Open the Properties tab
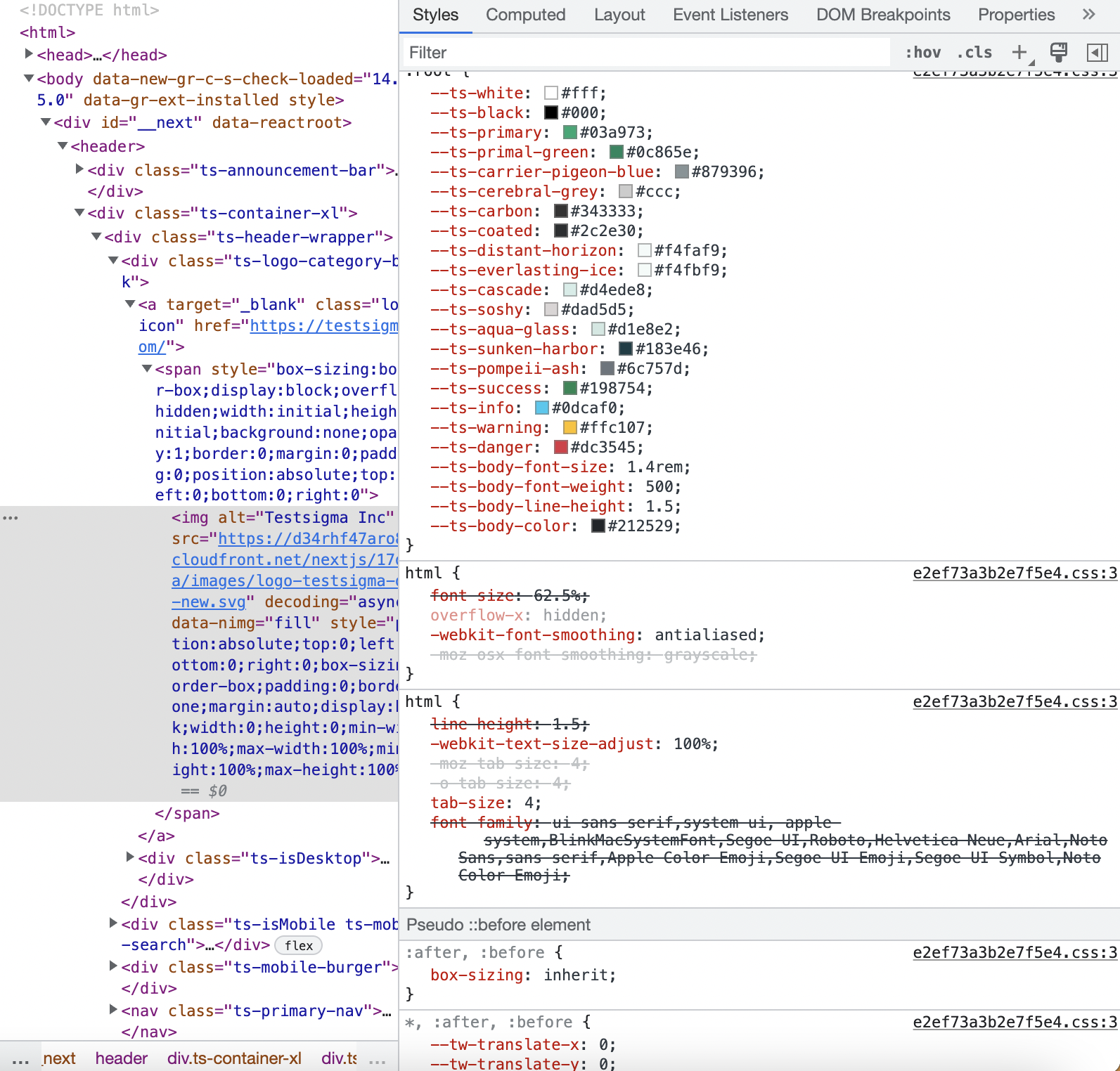The height and width of the screenshot is (1071, 1120). (x=1016, y=15)
